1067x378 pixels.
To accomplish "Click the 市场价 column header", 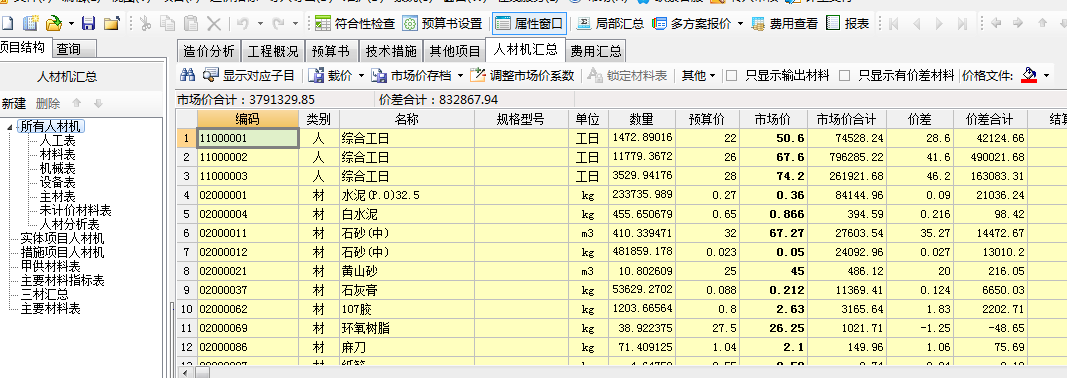I will click(772, 119).
